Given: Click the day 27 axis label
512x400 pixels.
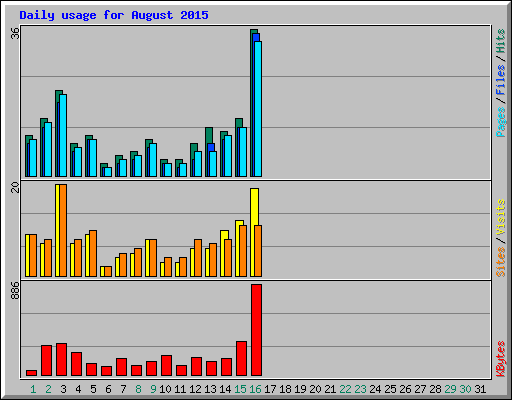Looking at the screenshot, I should click(420, 389).
